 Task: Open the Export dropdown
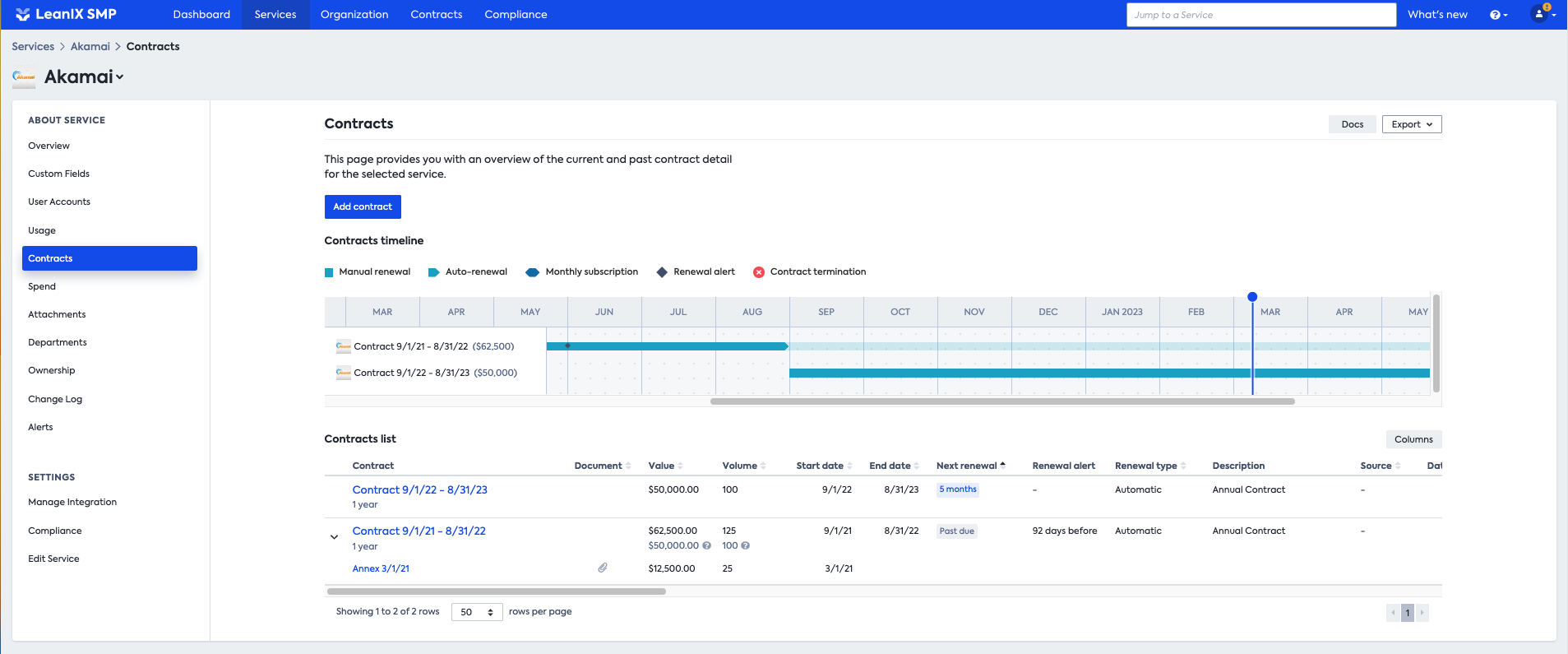click(1411, 124)
